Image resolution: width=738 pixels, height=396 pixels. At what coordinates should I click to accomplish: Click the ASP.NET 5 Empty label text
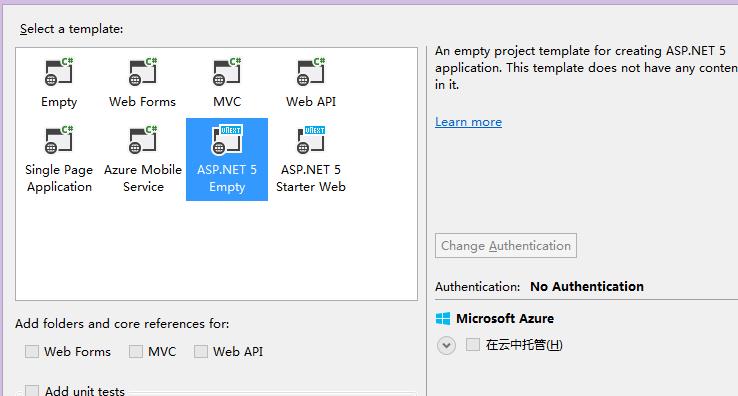coord(227,178)
